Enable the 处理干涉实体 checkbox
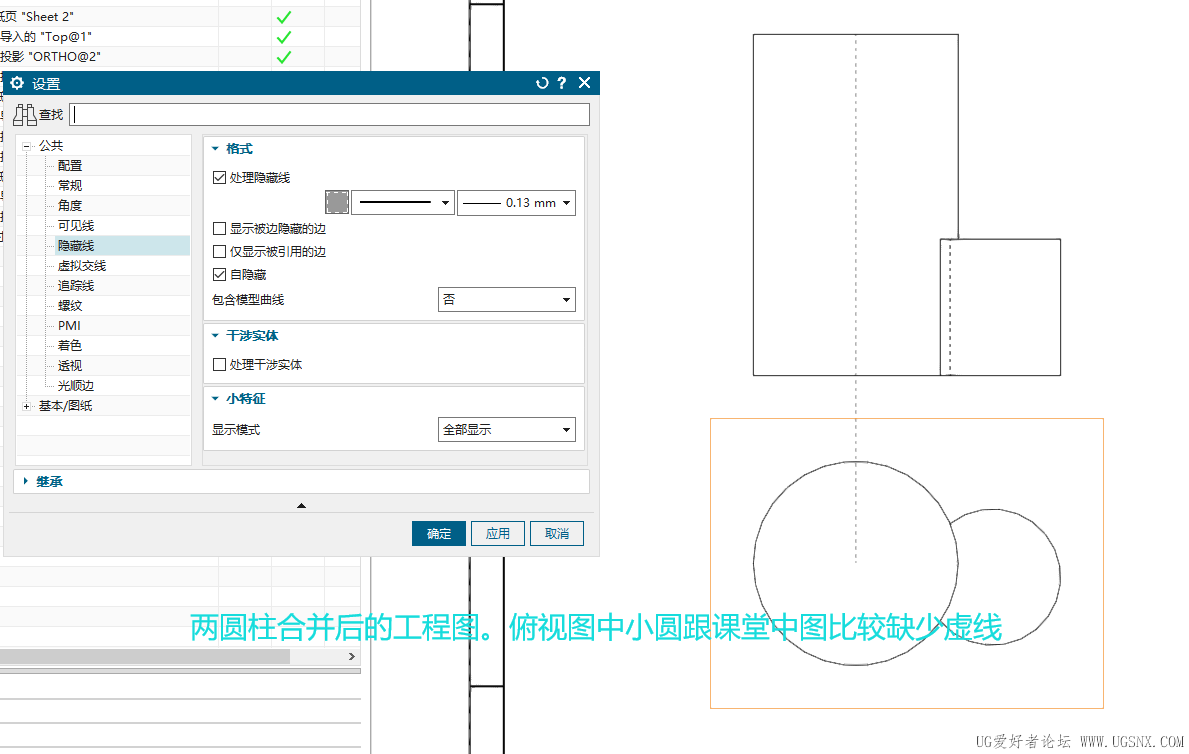The width and height of the screenshot is (1189, 754). [x=219, y=364]
